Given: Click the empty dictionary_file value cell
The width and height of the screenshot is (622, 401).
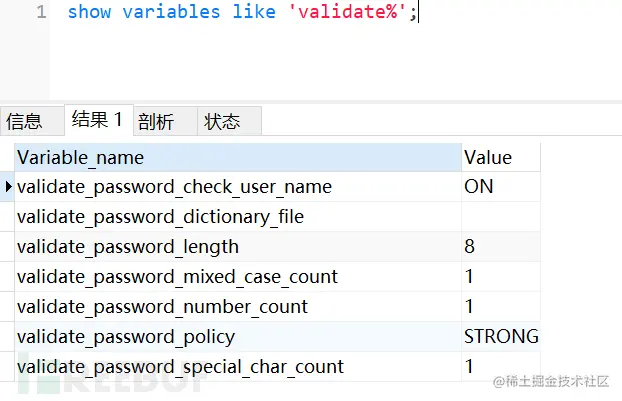Looking at the screenshot, I should pos(501,217).
